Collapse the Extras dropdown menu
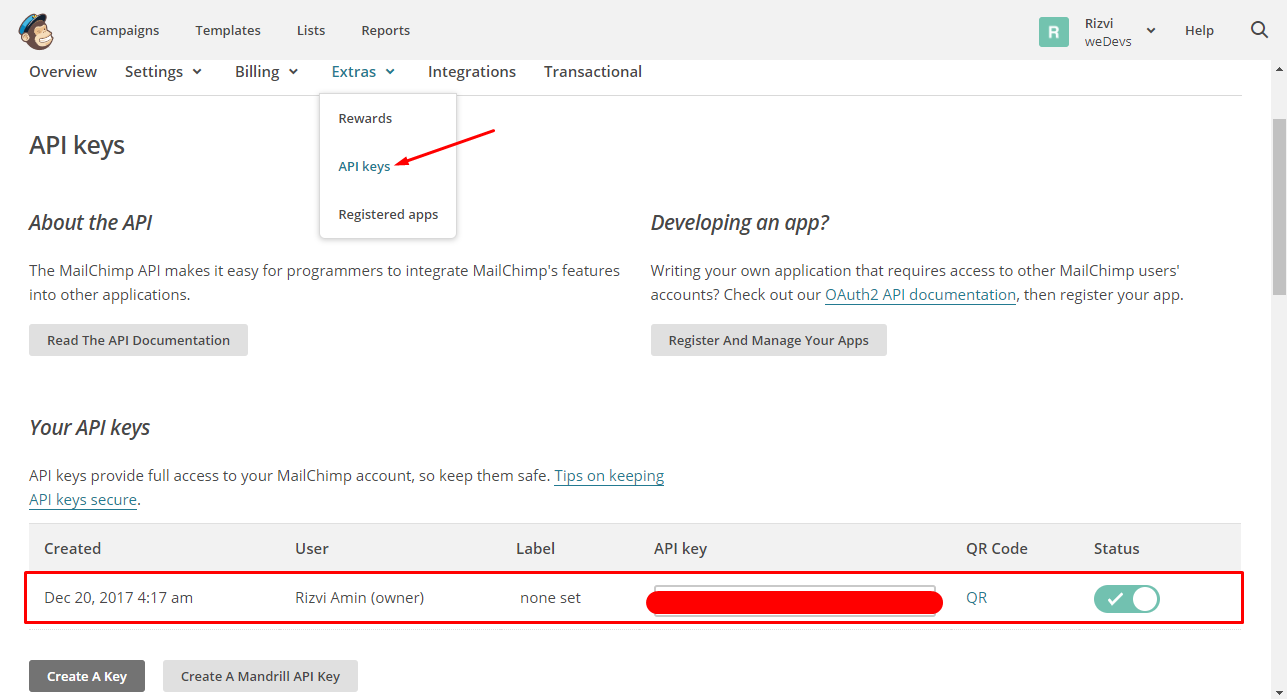The image size is (1287, 699). click(x=363, y=72)
